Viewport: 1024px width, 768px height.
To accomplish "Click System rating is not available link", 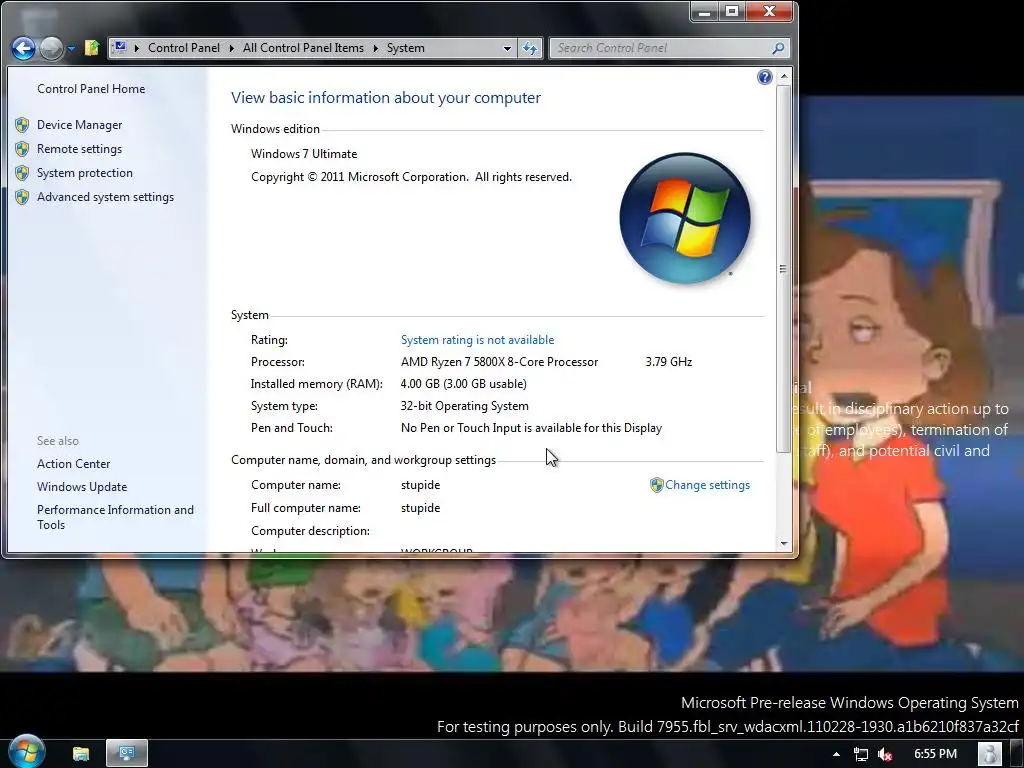I will (477, 340).
